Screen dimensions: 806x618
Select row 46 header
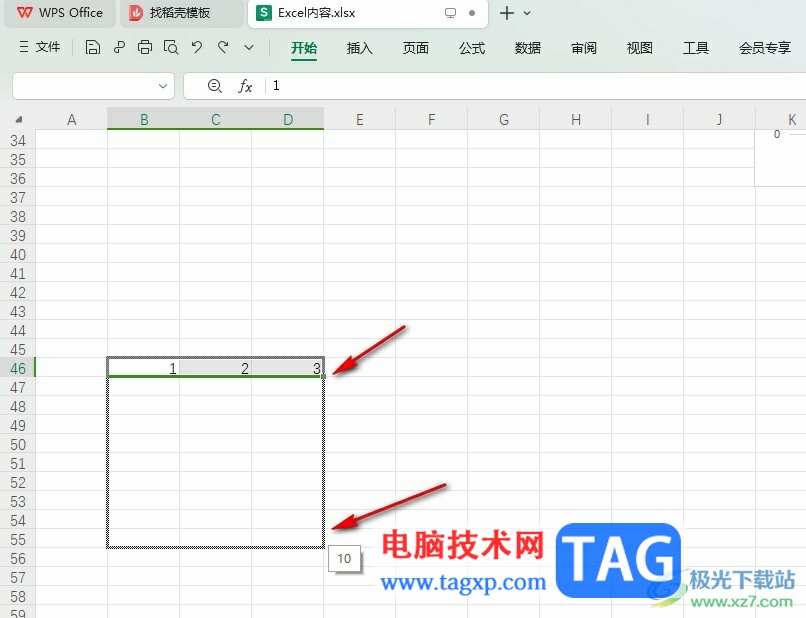coord(17,368)
